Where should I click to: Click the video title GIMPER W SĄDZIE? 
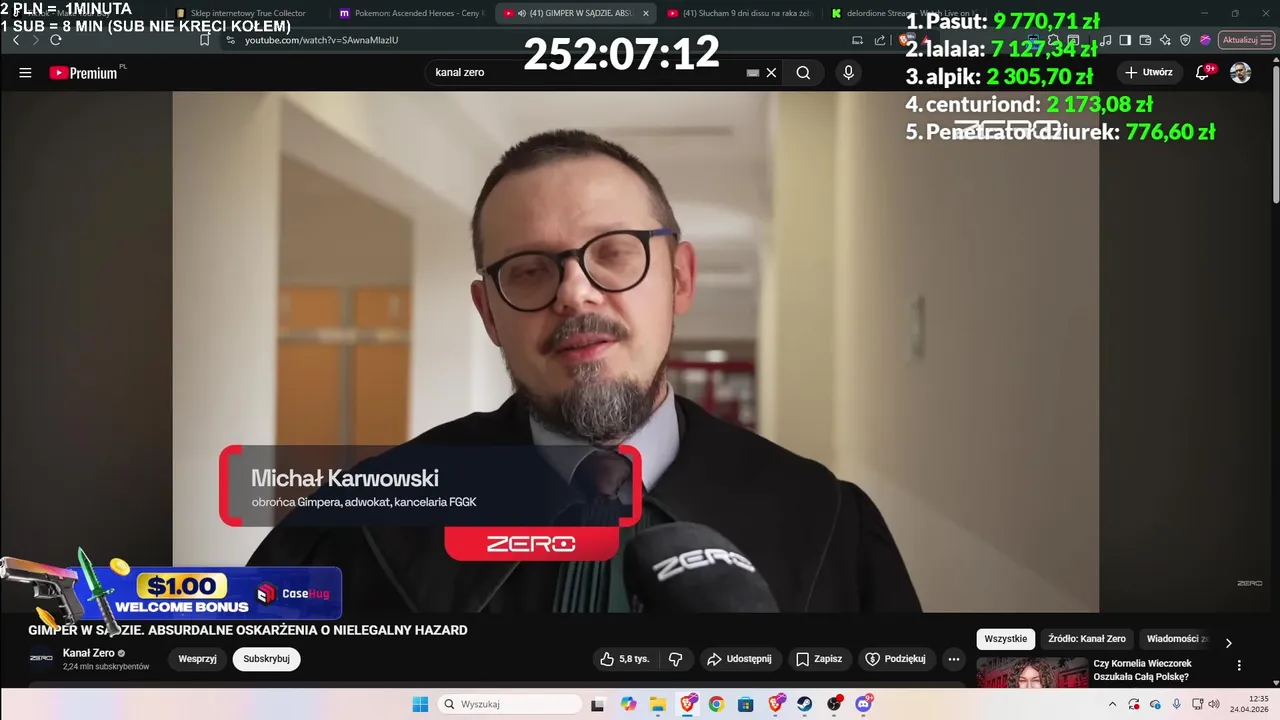(x=248, y=630)
